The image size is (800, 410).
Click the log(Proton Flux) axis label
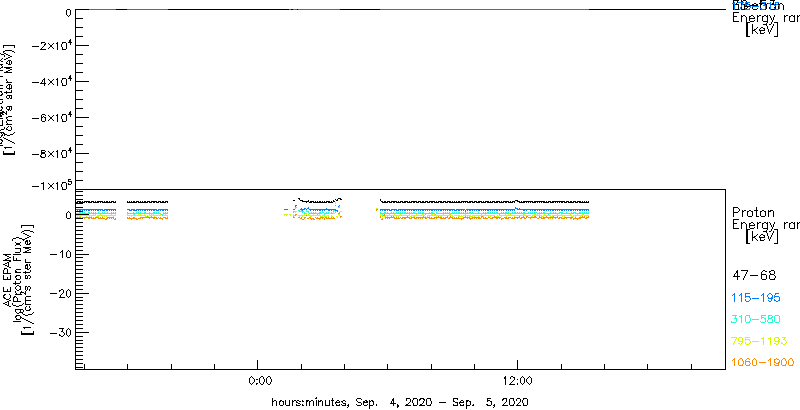[17, 280]
